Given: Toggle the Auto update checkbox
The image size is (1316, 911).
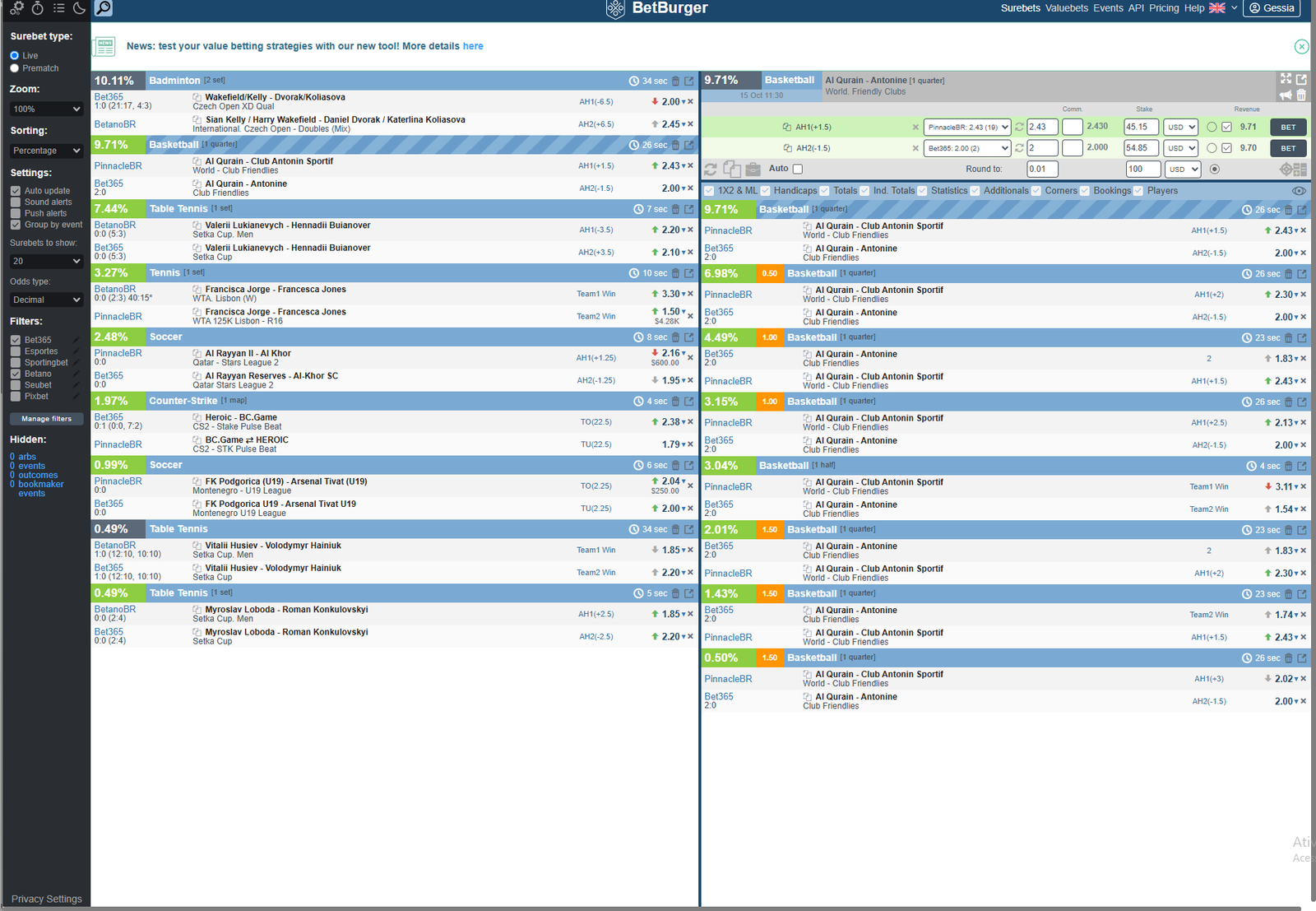Looking at the screenshot, I should point(16,191).
